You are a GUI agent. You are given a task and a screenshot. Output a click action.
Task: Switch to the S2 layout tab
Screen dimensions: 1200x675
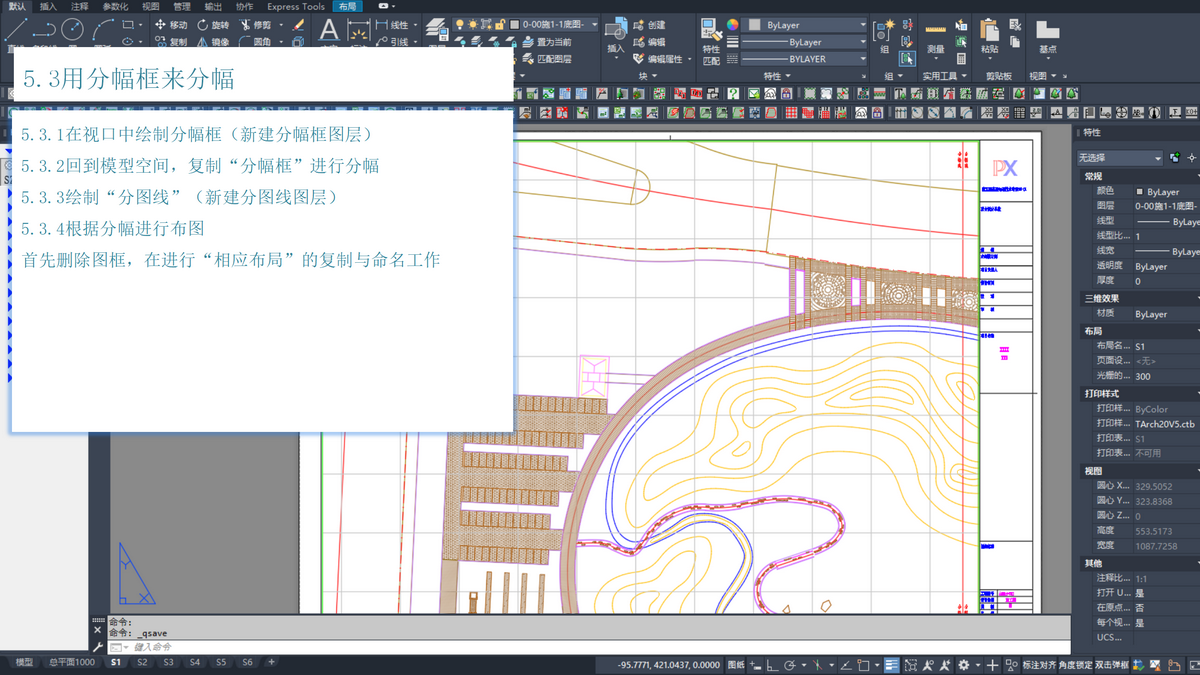[142, 662]
